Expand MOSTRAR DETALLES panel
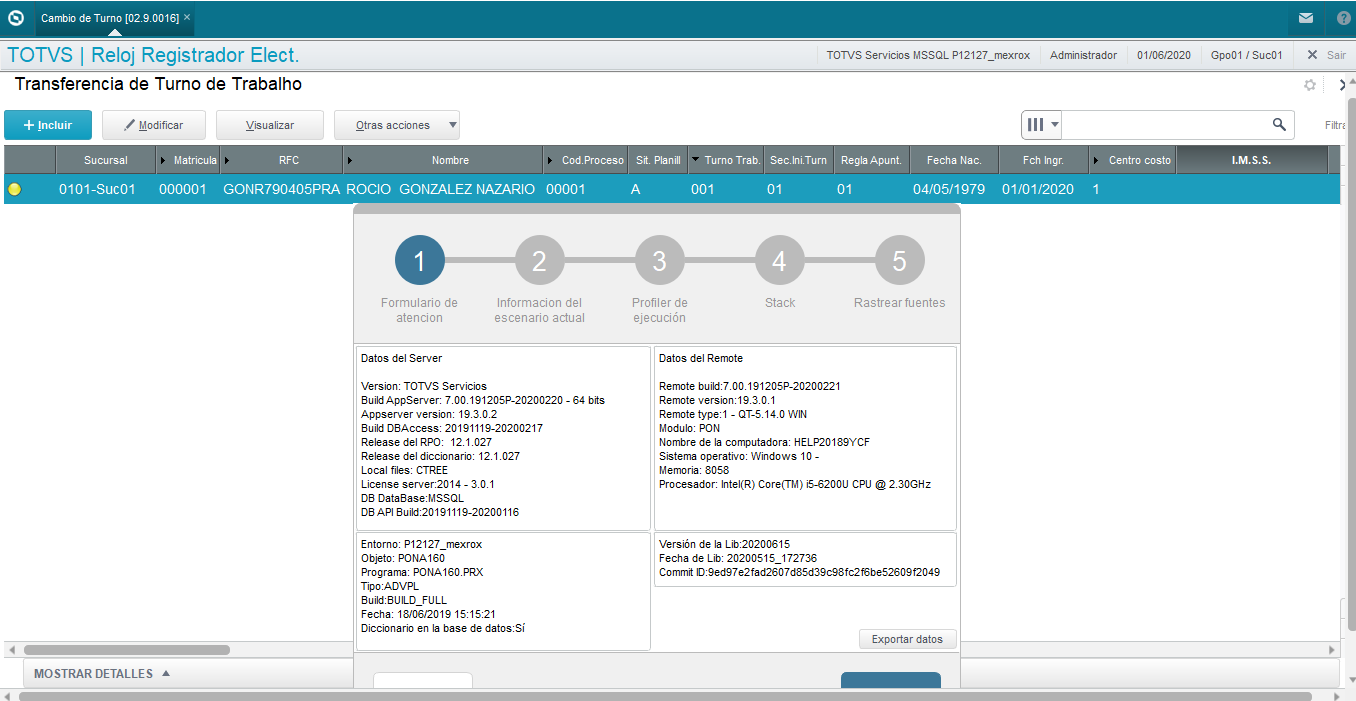This screenshot has height=701, width=1356. pos(102,674)
